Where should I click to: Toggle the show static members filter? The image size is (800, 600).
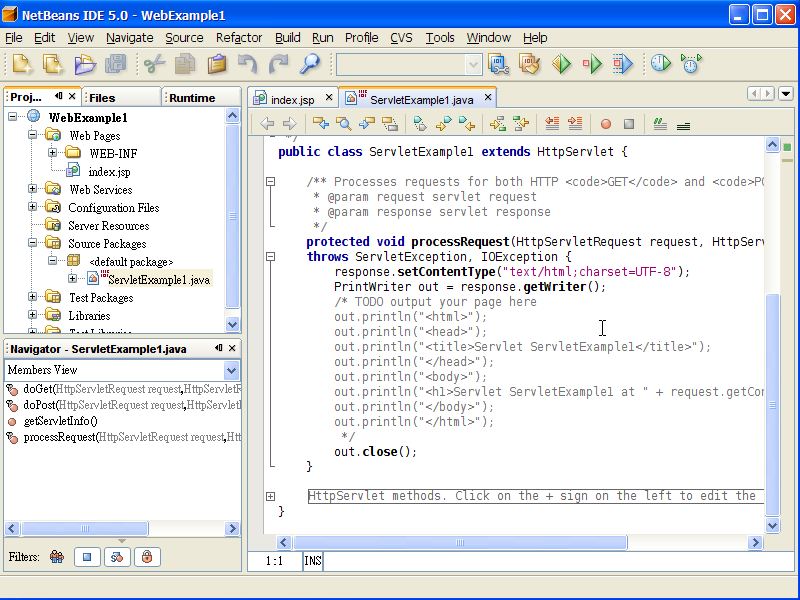tap(117, 557)
